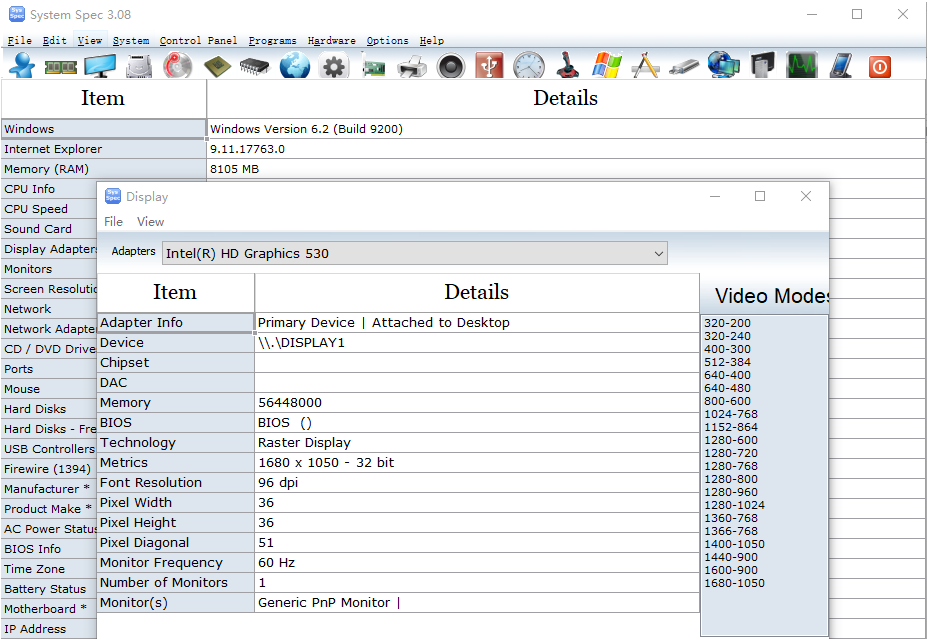Screen dimensions: 927x639
Task: Click the red power button icon
Action: (x=879, y=66)
